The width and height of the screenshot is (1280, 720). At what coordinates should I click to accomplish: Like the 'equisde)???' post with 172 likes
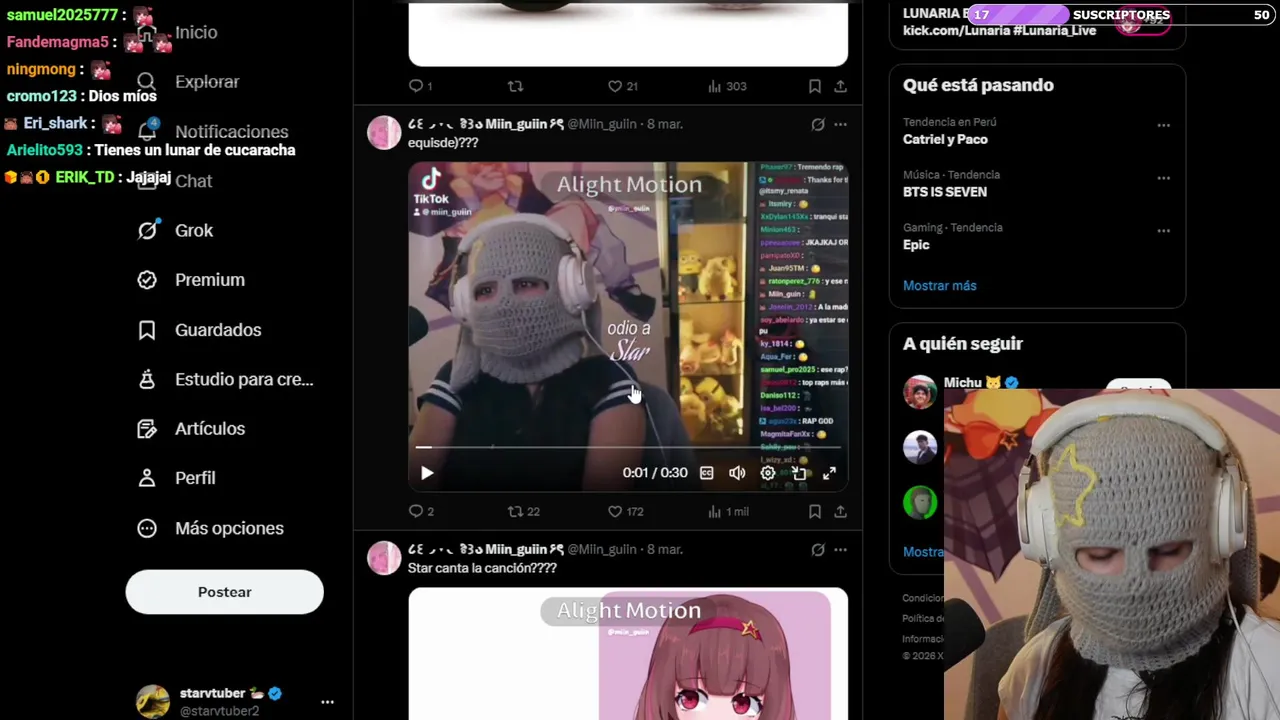(x=615, y=511)
